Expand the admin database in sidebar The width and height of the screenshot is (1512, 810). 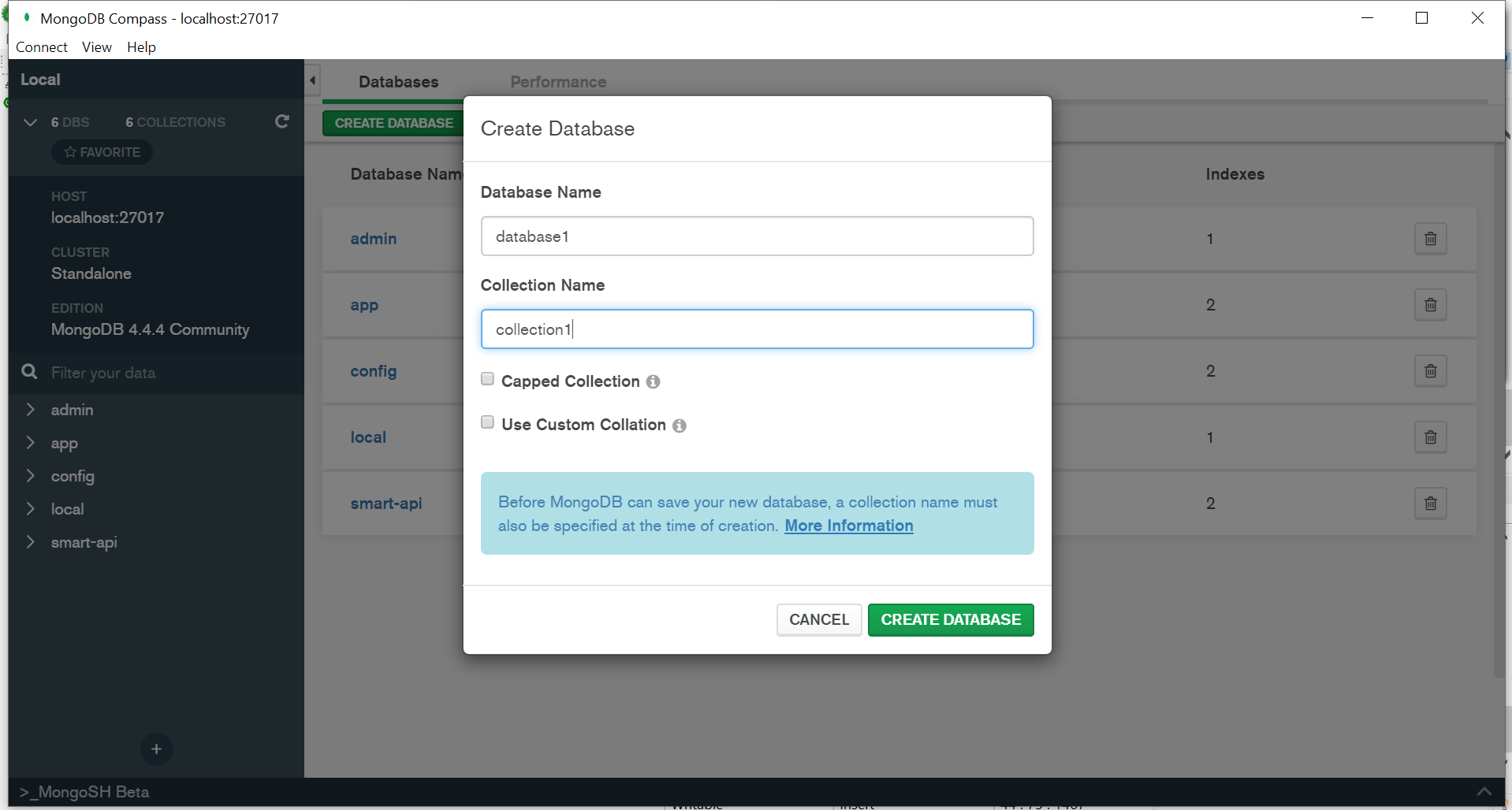tap(30, 409)
